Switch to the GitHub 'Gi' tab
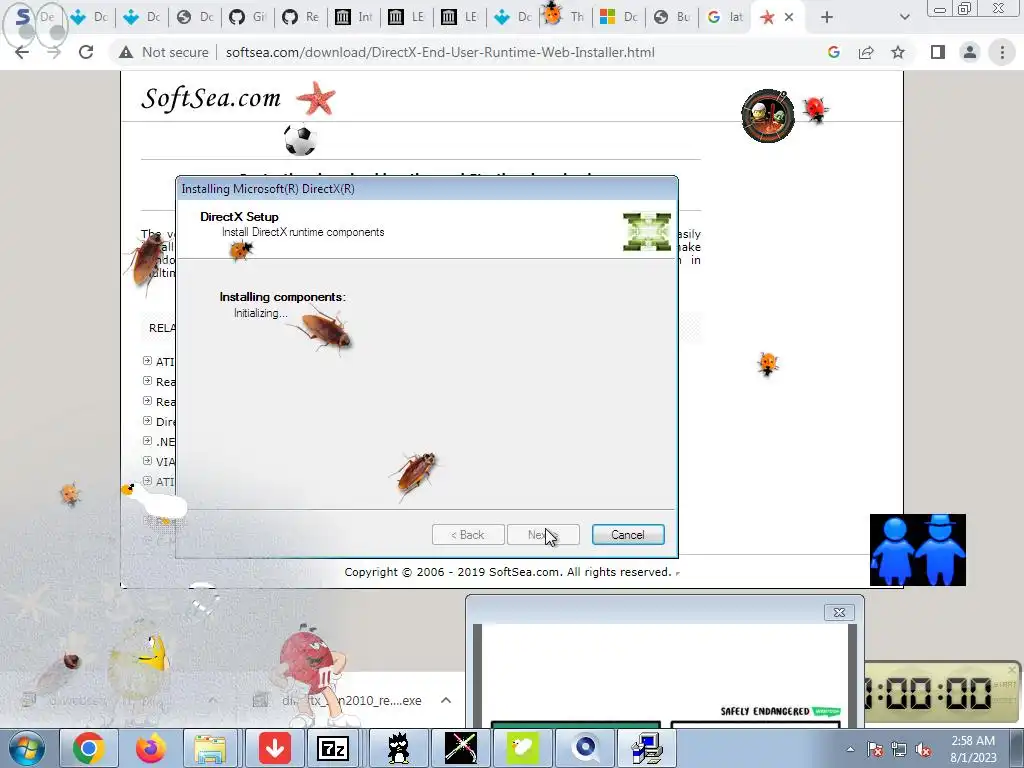 coord(248,17)
